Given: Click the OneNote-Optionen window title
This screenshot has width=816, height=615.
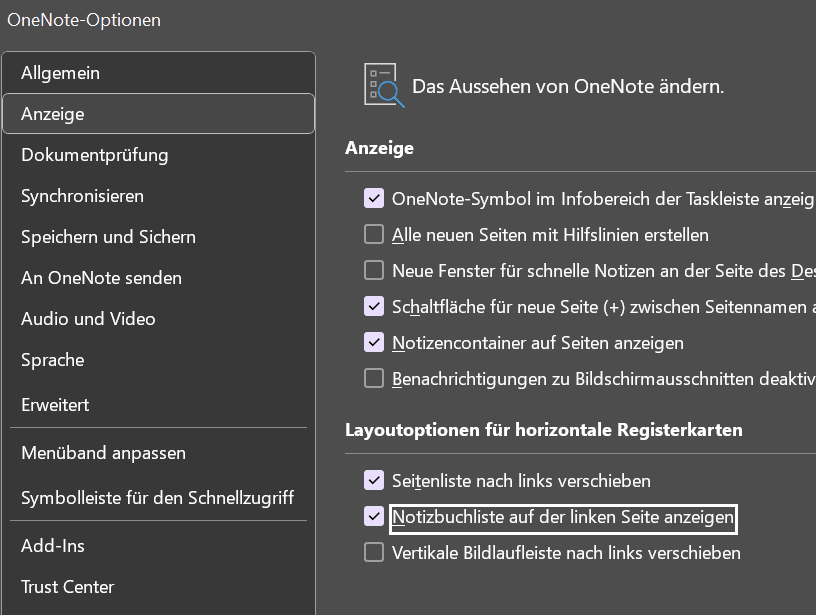Looking at the screenshot, I should pyautogui.click(x=84, y=20).
